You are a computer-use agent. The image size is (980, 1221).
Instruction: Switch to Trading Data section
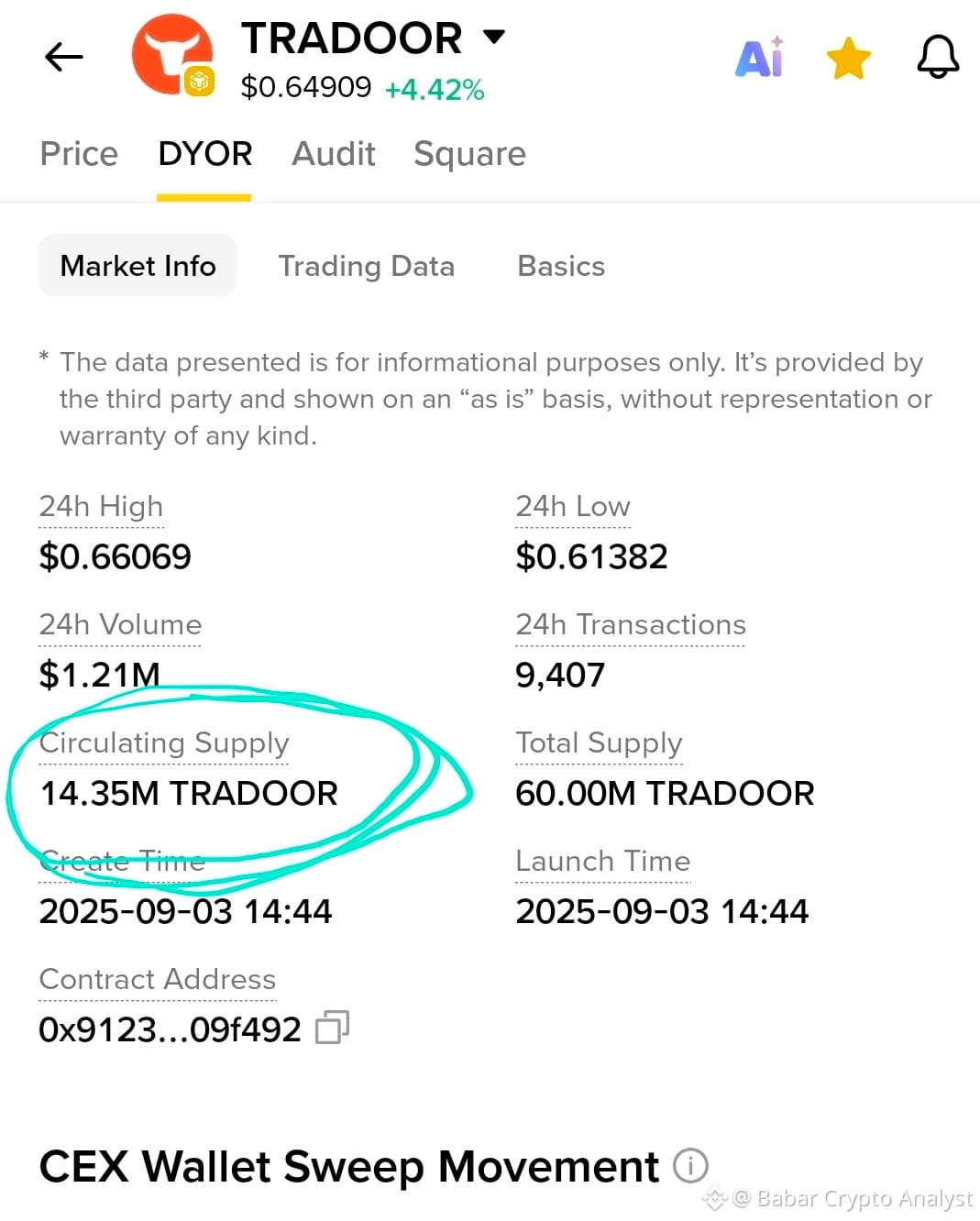coord(367,266)
